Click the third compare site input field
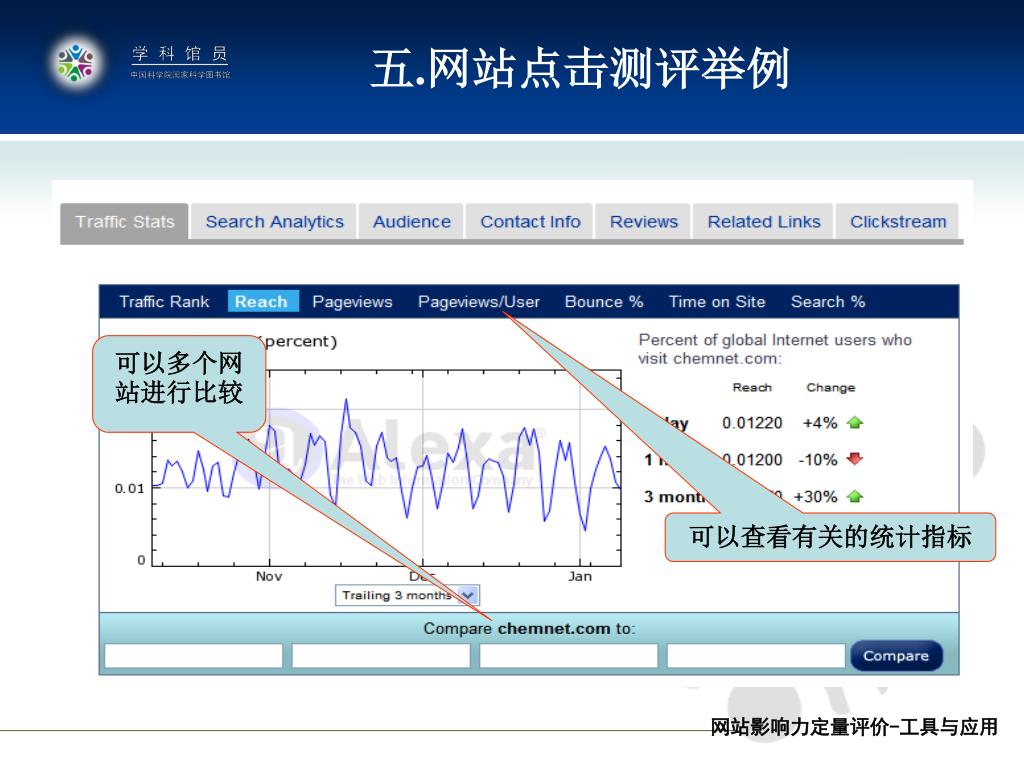Image resolution: width=1024 pixels, height=768 pixels. [568, 656]
